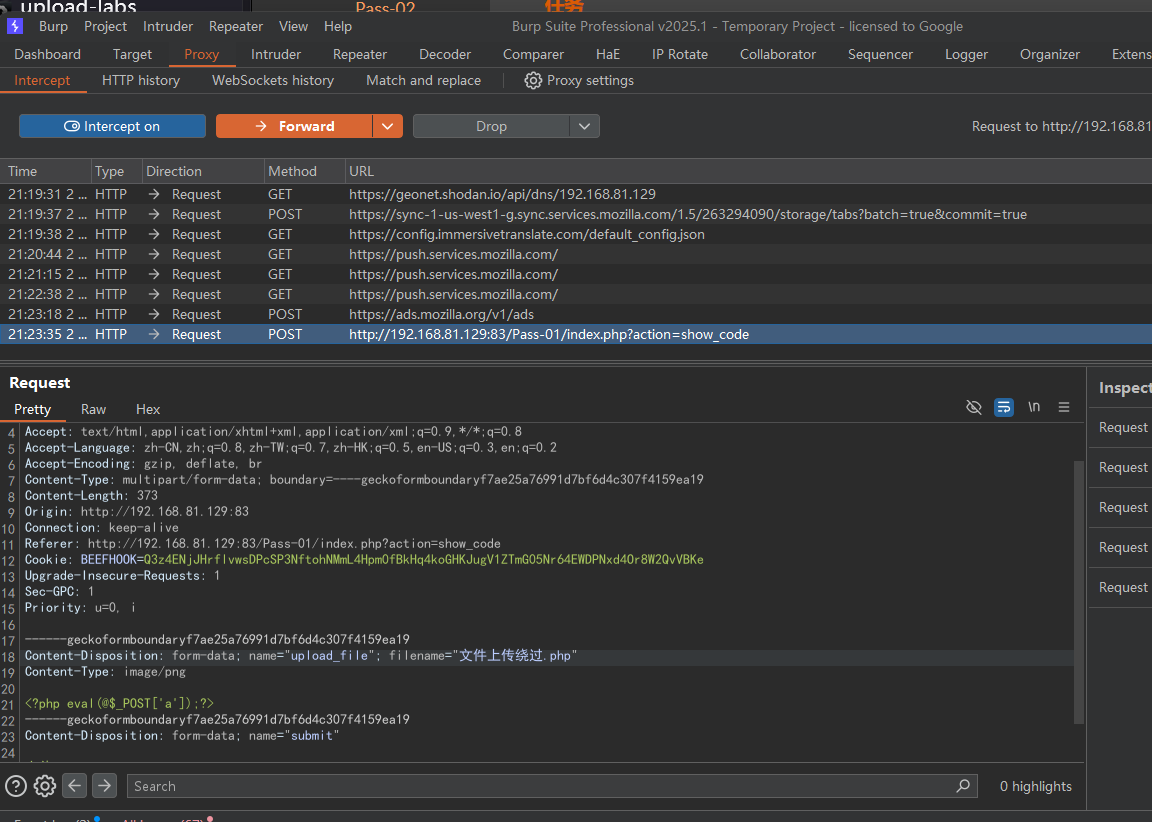The width and height of the screenshot is (1152, 822).
Task: Sort by the URL column header
Action: coord(748,171)
